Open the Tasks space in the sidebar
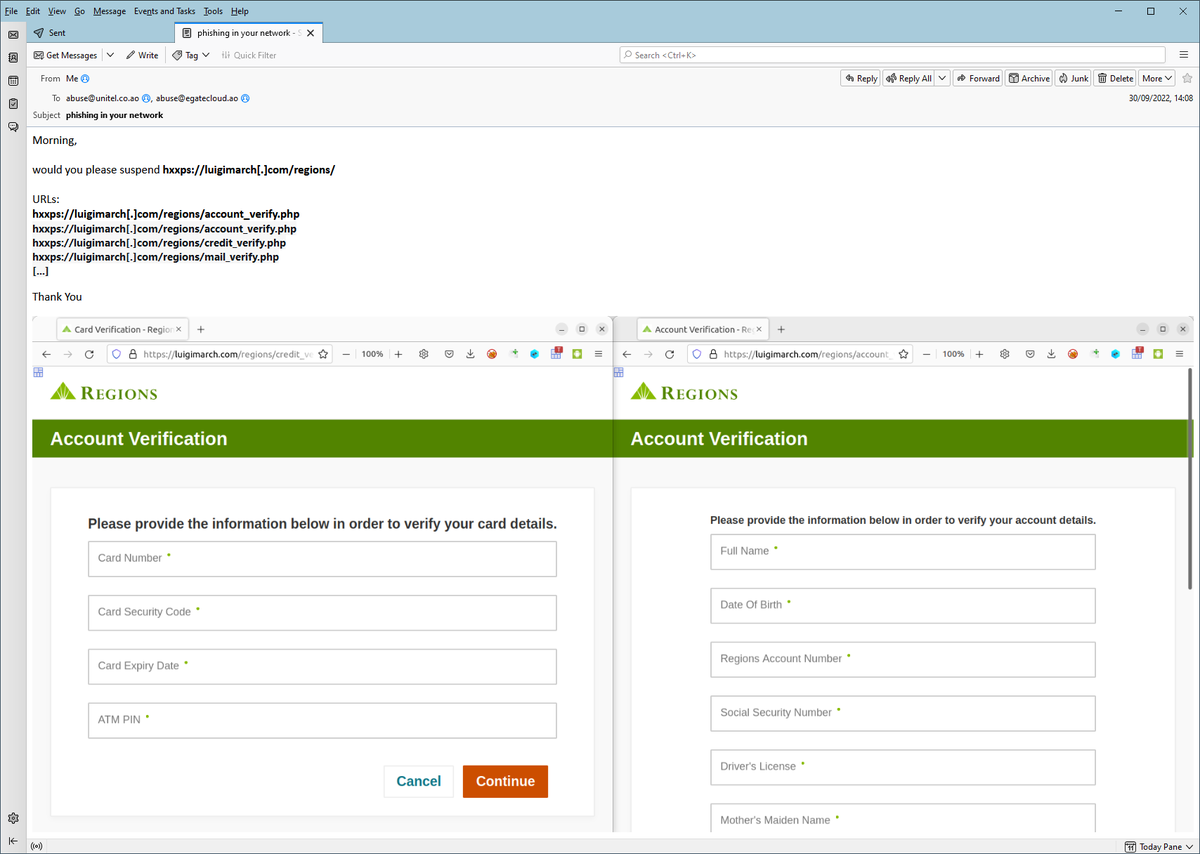 13,103
